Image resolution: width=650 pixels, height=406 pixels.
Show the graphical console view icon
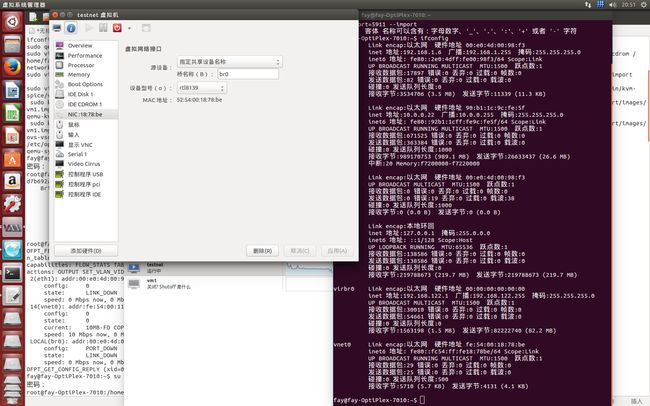coord(57,28)
